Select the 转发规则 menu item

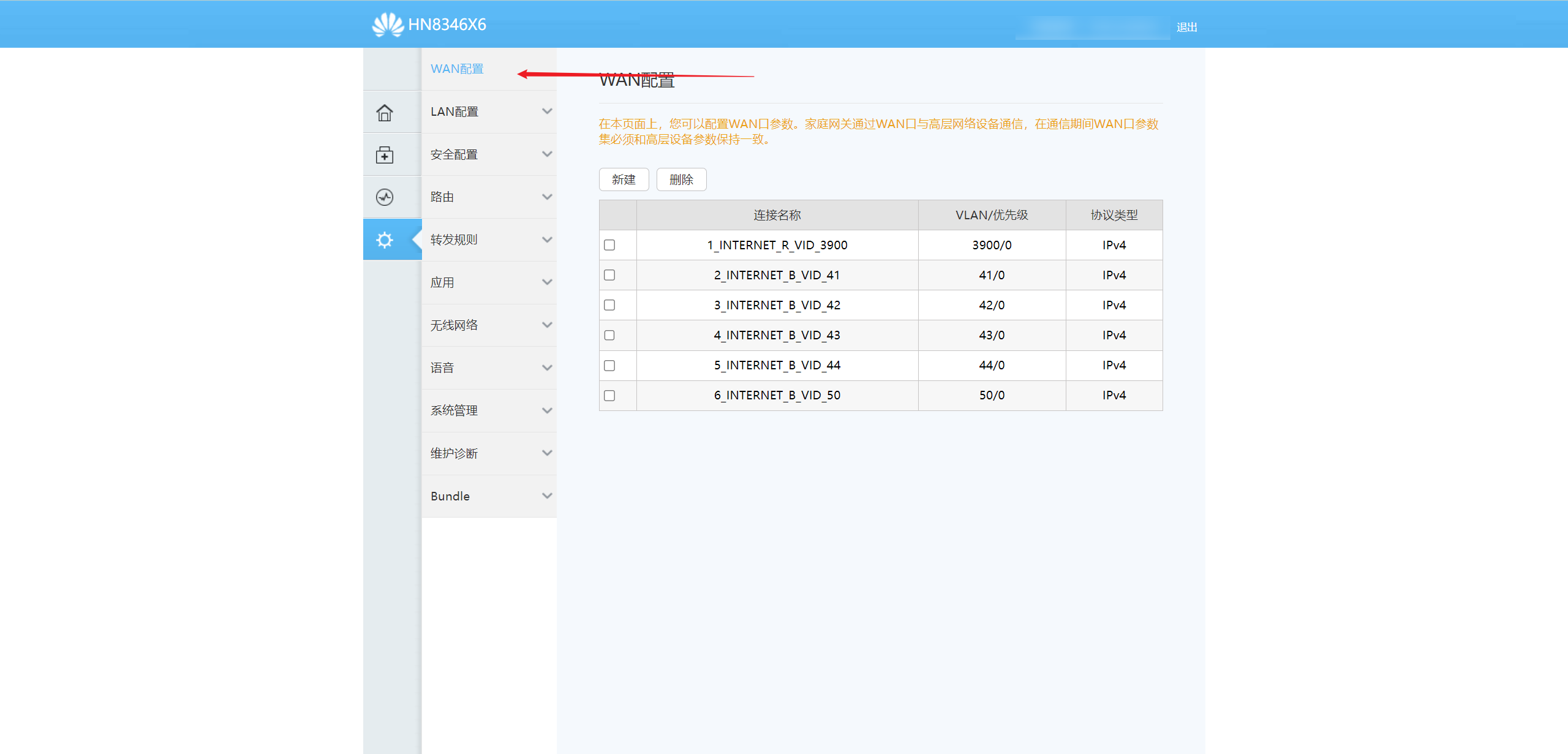tap(454, 239)
